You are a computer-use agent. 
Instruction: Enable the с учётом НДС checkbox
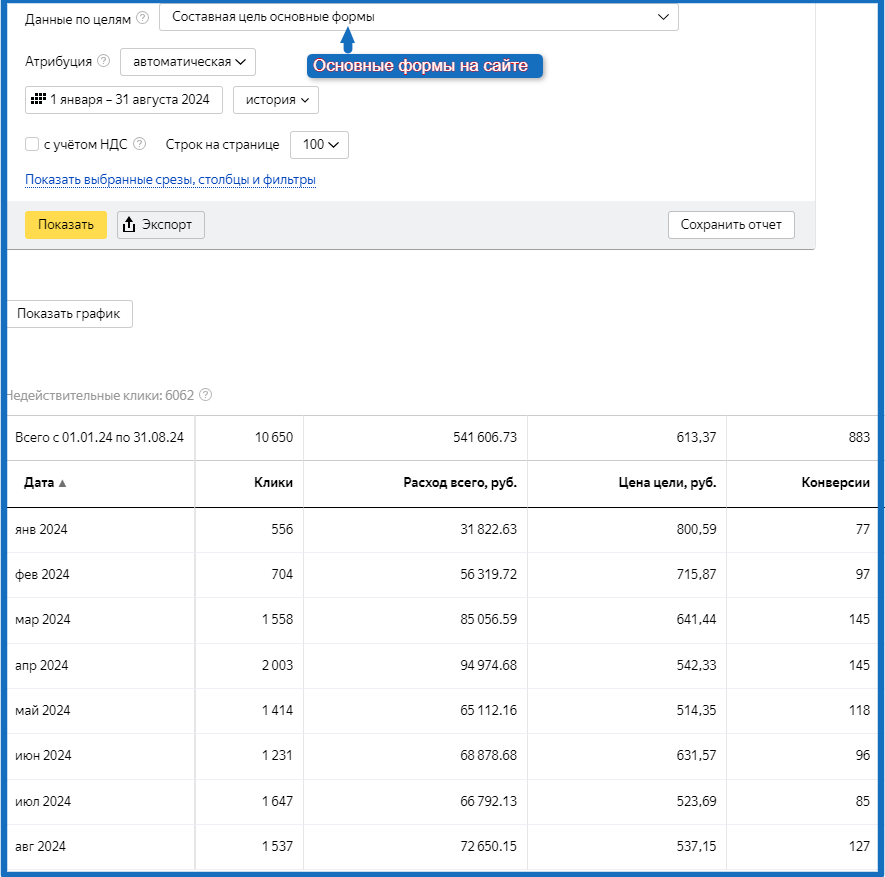pos(32,144)
